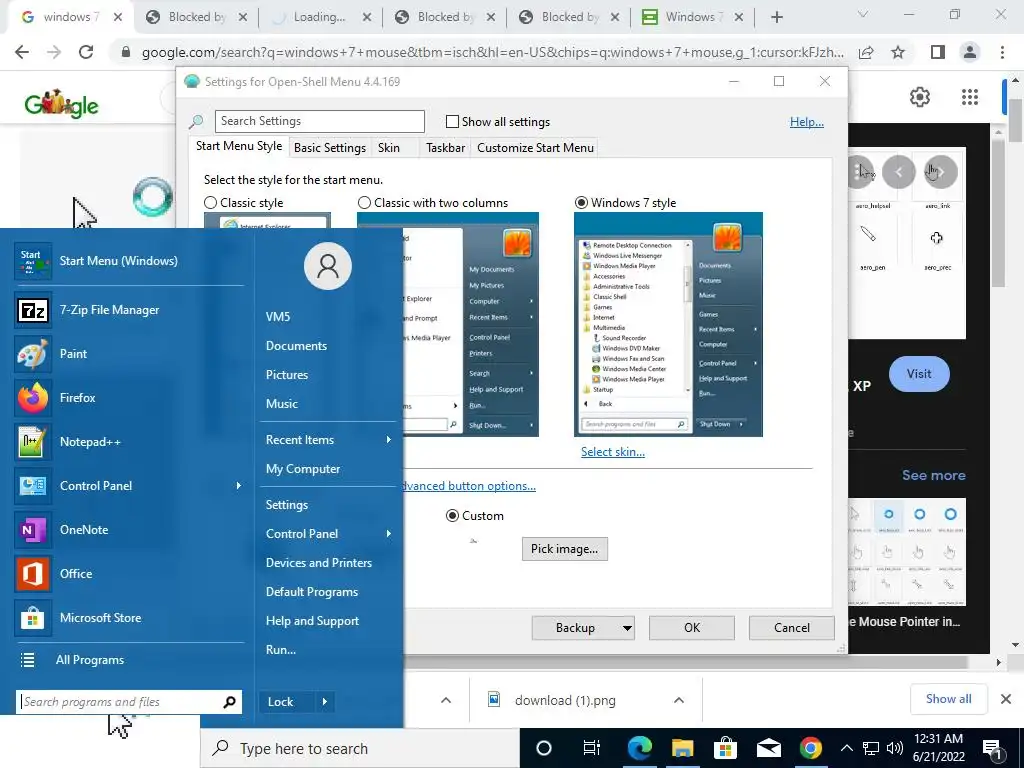The image size is (1024, 768).
Task: Open Task View on the taskbar
Action: click(x=592, y=748)
